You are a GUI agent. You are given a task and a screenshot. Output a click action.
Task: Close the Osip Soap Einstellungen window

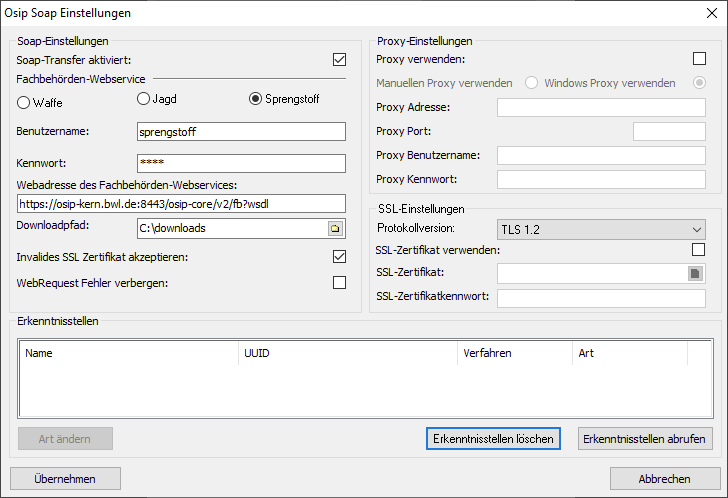712,13
